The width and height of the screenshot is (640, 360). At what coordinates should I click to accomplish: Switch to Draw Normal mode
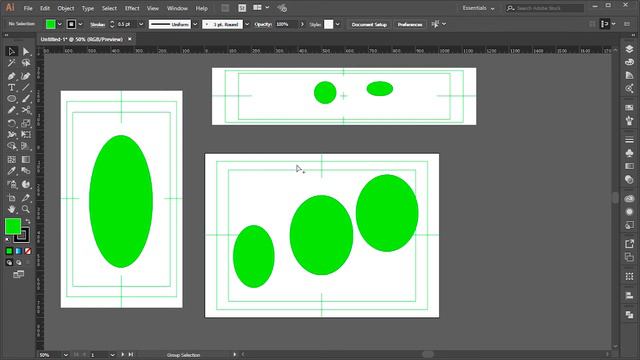[x=9, y=263]
